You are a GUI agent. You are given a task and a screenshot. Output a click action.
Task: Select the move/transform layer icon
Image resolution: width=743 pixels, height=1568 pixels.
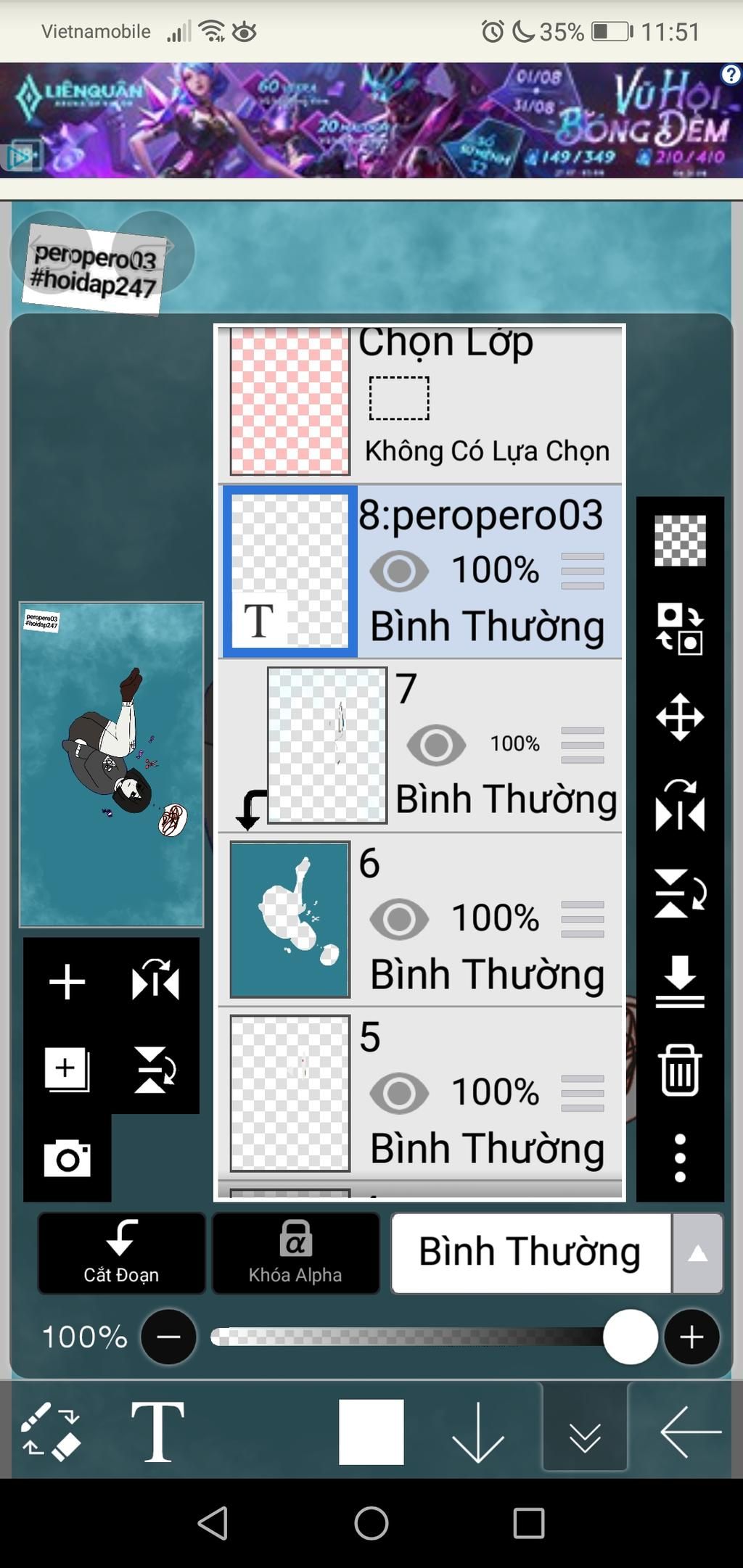coord(680,717)
